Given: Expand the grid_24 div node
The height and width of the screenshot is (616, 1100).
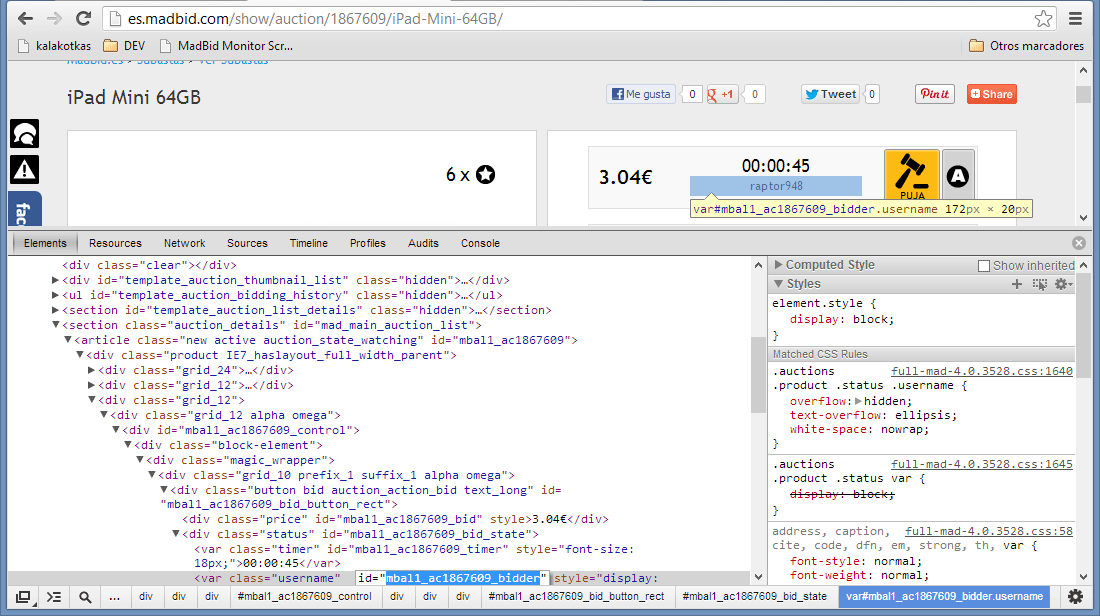Looking at the screenshot, I should (91, 370).
